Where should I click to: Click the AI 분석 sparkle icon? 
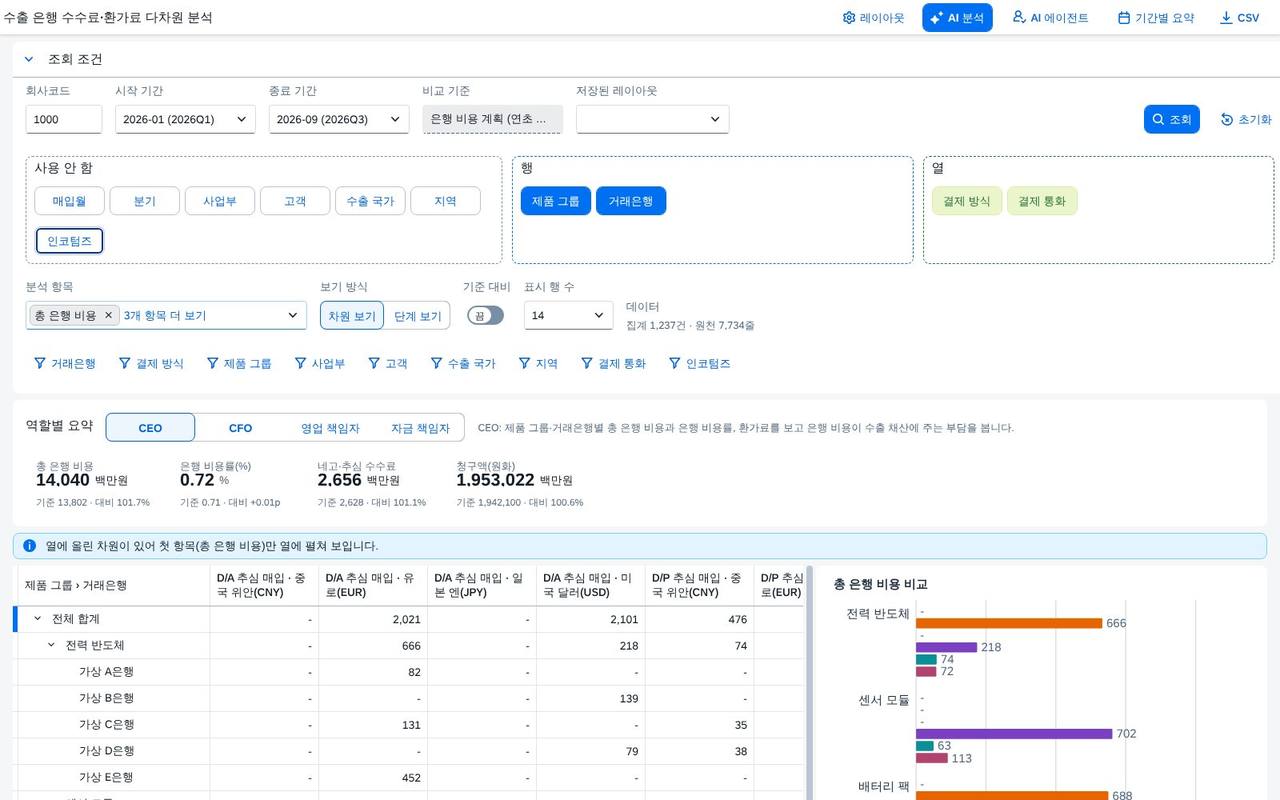click(x=937, y=18)
